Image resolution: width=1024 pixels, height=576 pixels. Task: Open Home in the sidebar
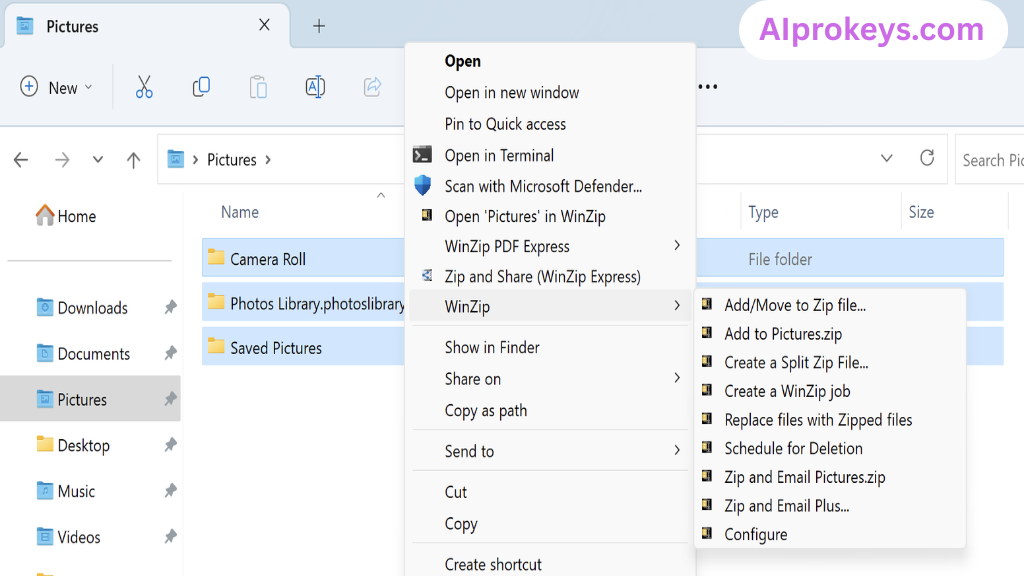click(66, 216)
